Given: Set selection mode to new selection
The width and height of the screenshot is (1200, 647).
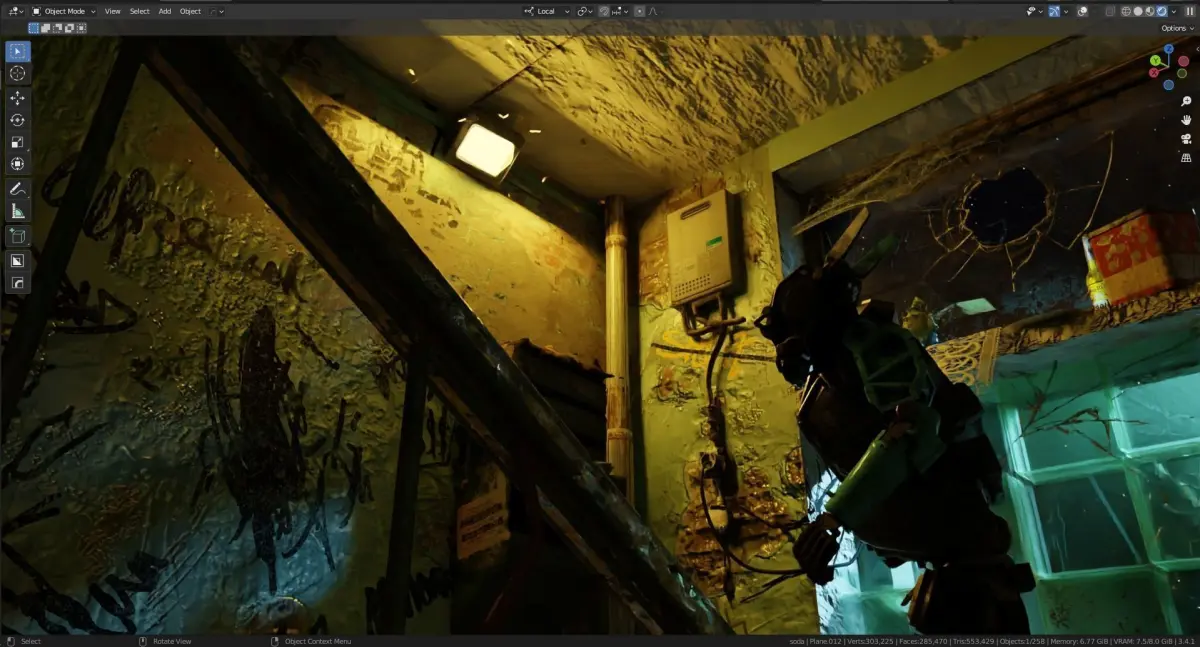Looking at the screenshot, I should click(x=34, y=28).
